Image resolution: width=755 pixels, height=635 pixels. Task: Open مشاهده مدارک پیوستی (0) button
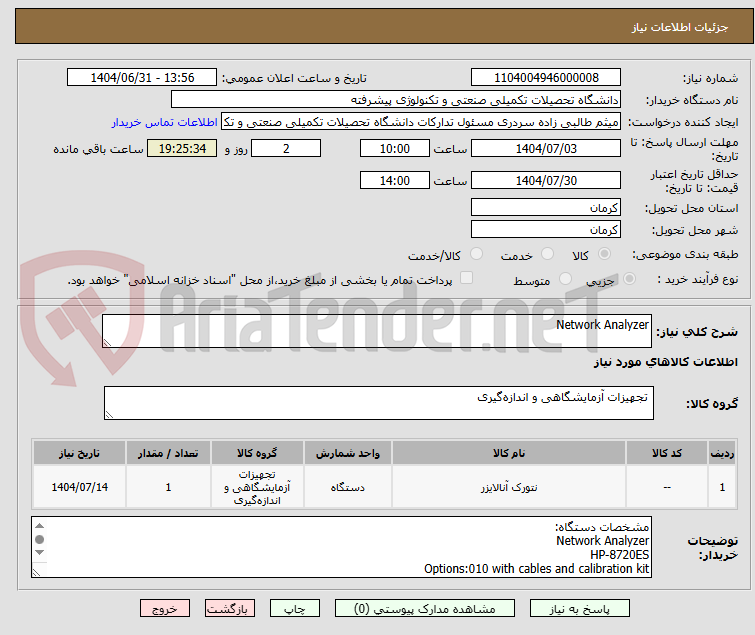tap(425, 609)
